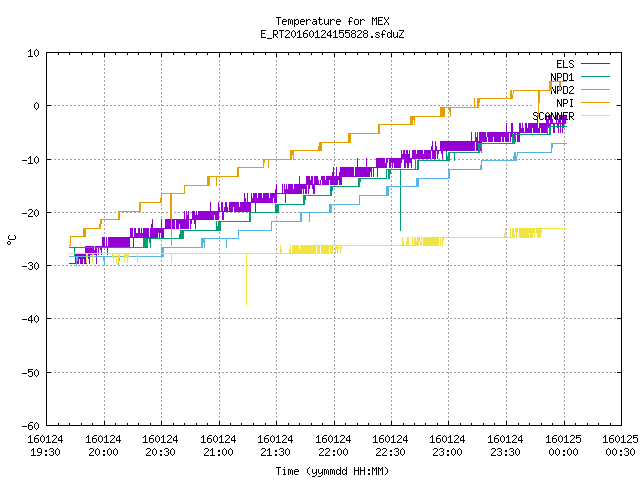Click the y-axis label '-30'
640x480 pixels.
[31, 266]
